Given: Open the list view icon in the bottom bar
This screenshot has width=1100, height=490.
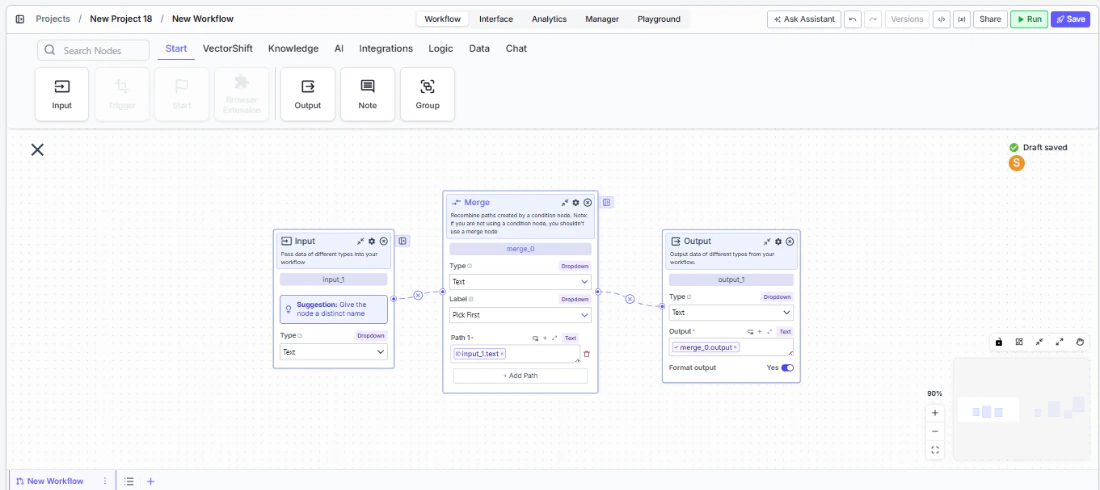Looking at the screenshot, I should coord(129,481).
